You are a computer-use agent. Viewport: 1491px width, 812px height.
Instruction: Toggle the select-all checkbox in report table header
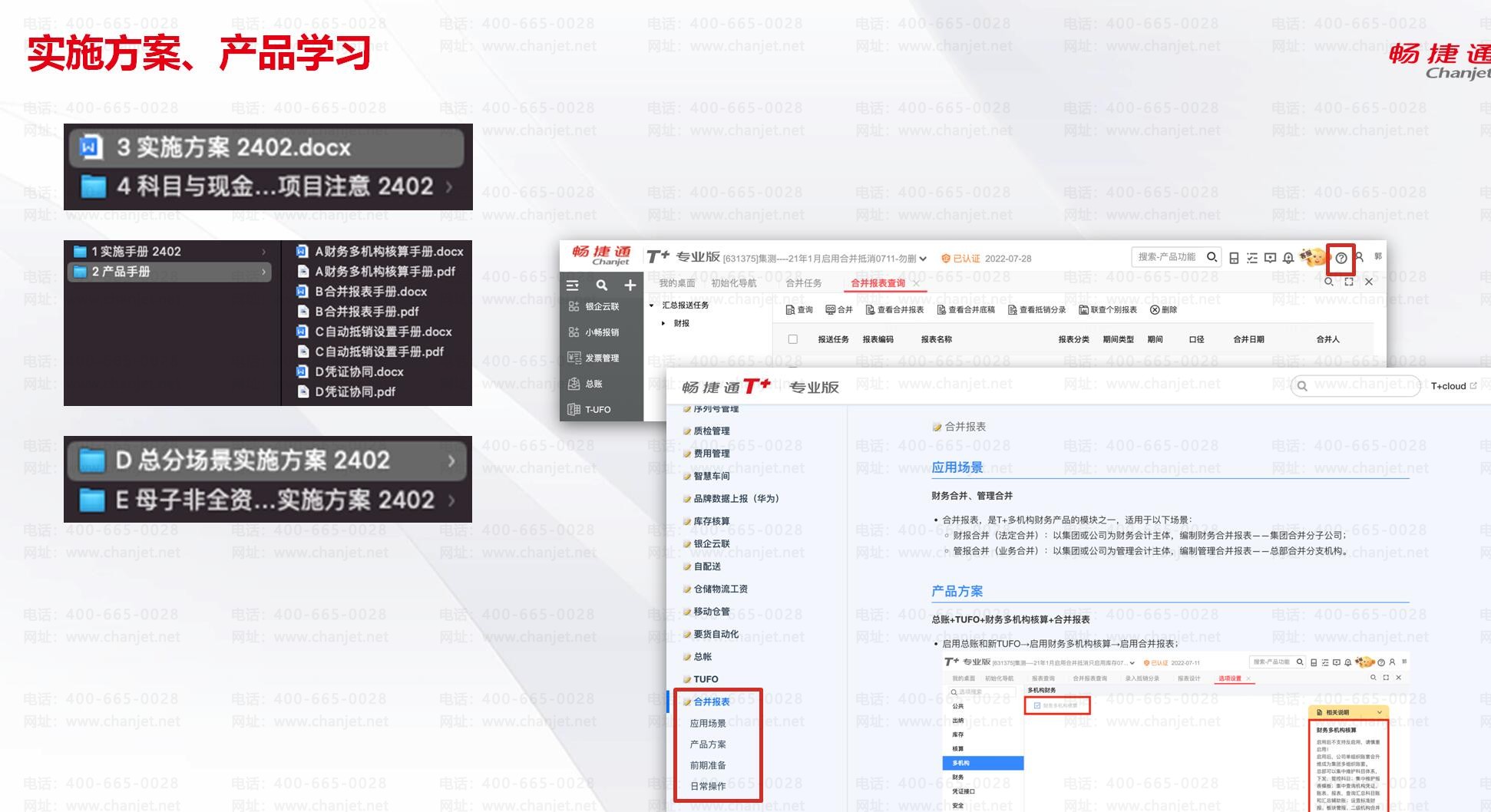pyautogui.click(x=793, y=339)
